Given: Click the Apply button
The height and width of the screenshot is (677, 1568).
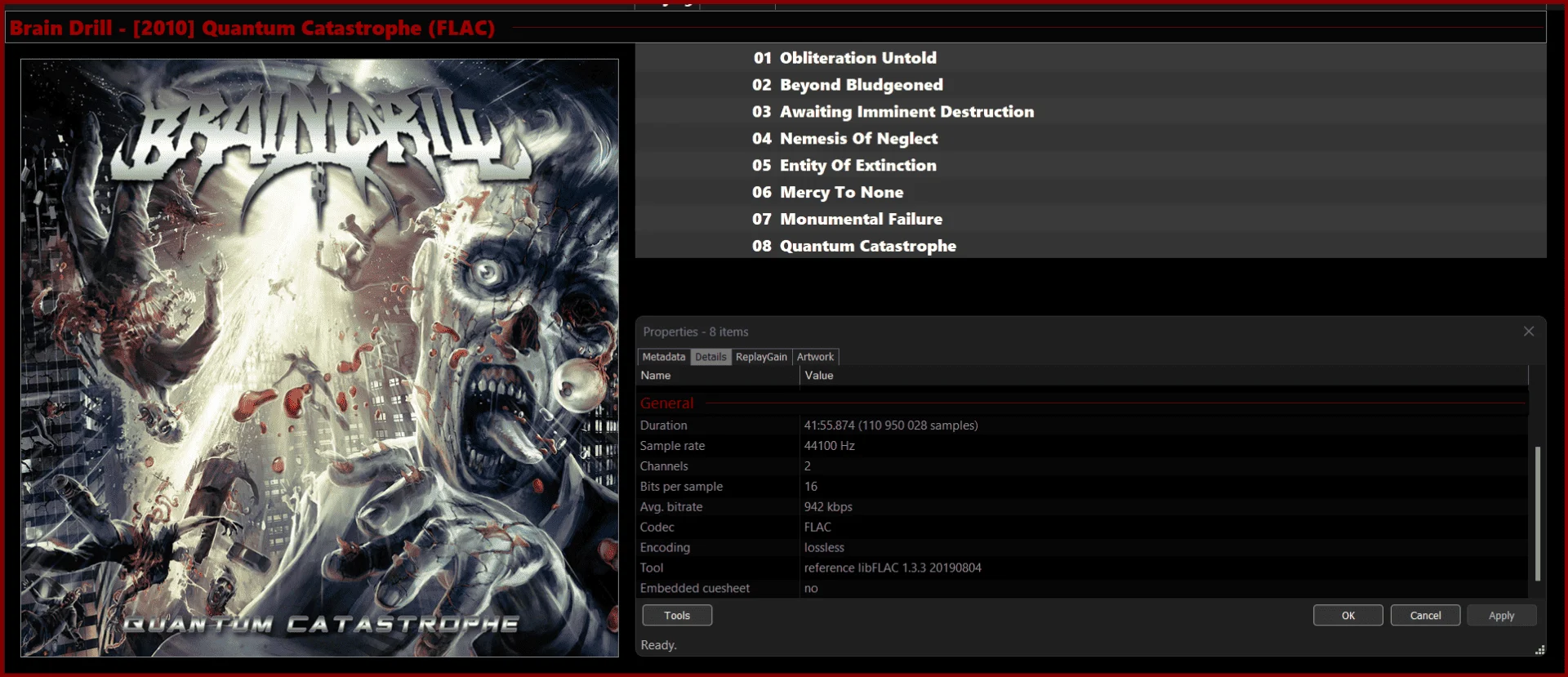Looking at the screenshot, I should (x=1501, y=615).
